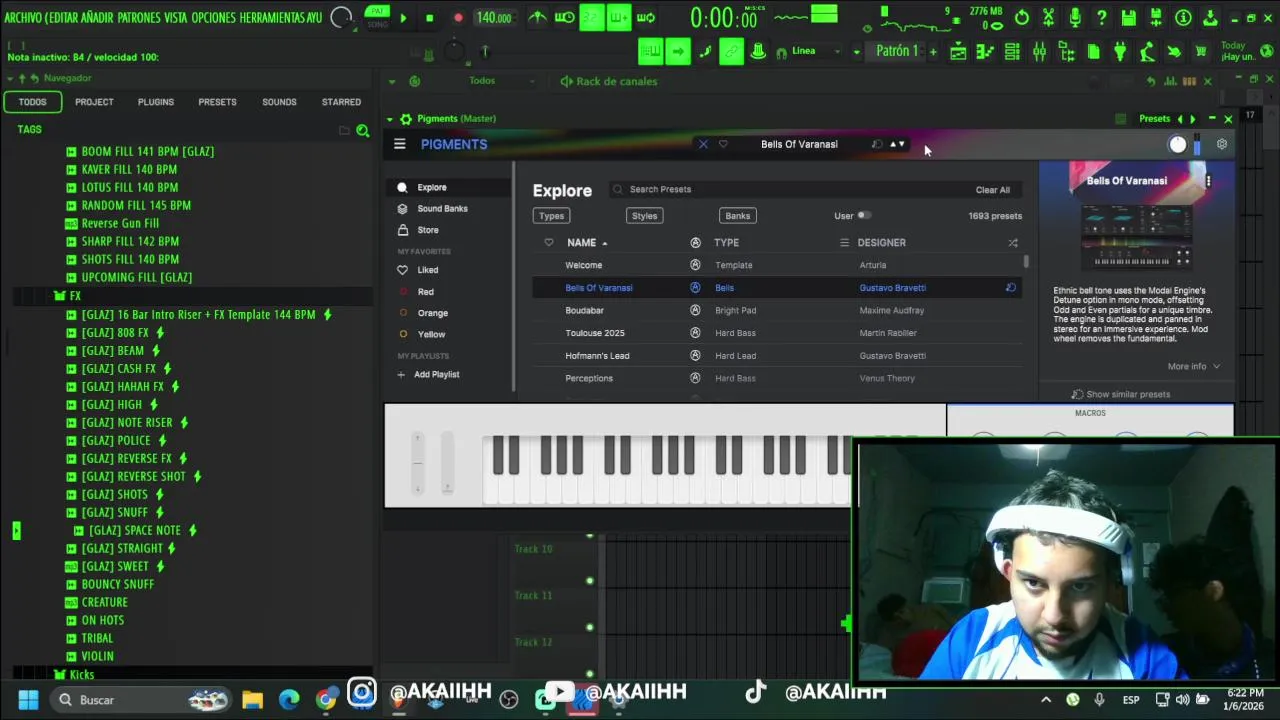Screen dimensions: 1280x720
Task: Open the Types filter dropdown
Action: tap(551, 216)
